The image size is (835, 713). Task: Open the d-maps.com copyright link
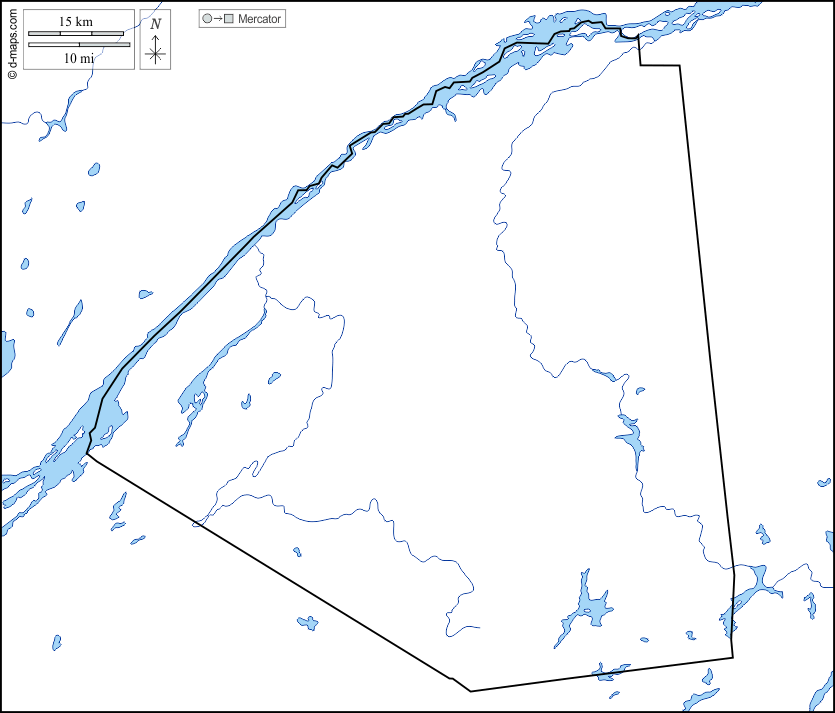coord(11,40)
